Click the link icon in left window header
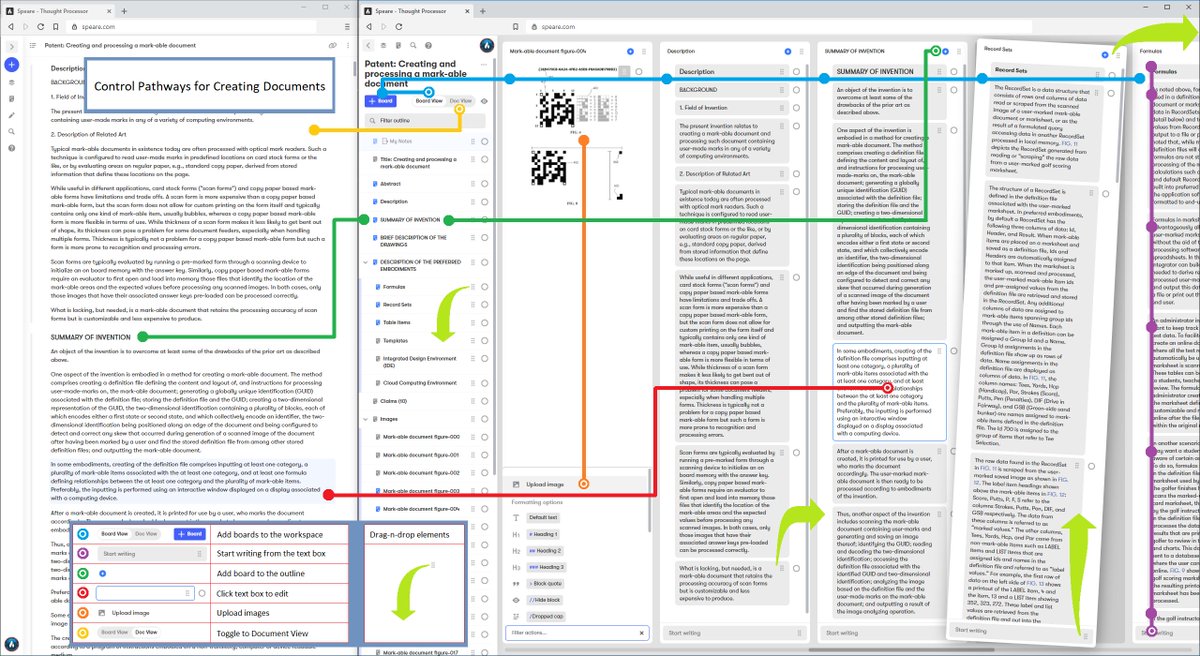The width and height of the screenshot is (1200, 656). coord(334,46)
